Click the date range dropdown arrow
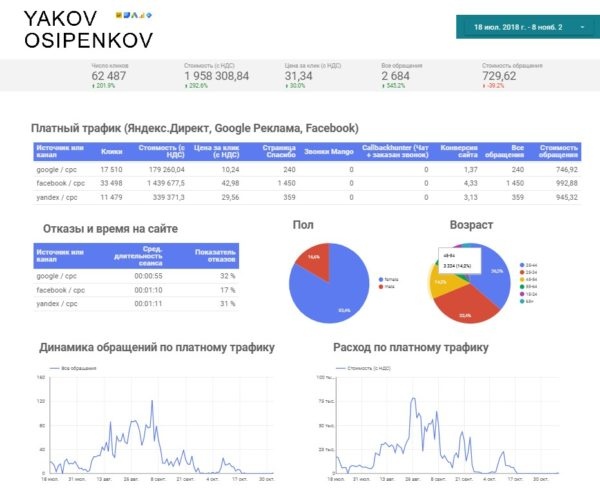Screen dimensions: 600x493 582,27
